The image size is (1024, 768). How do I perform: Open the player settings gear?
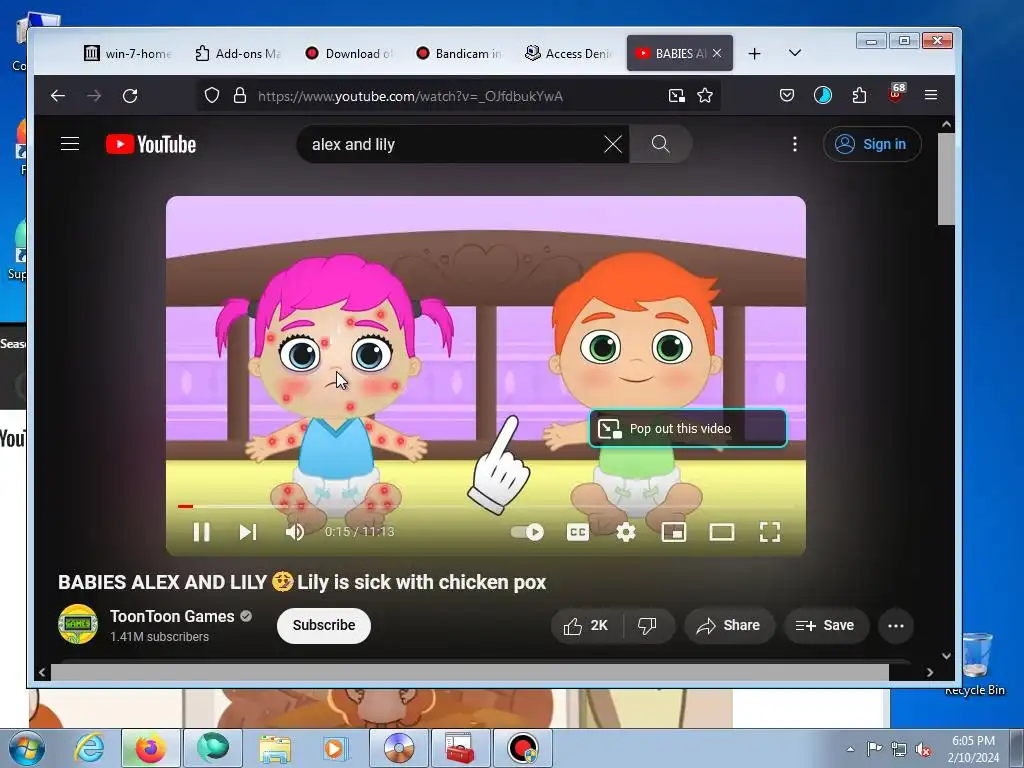pyautogui.click(x=626, y=532)
